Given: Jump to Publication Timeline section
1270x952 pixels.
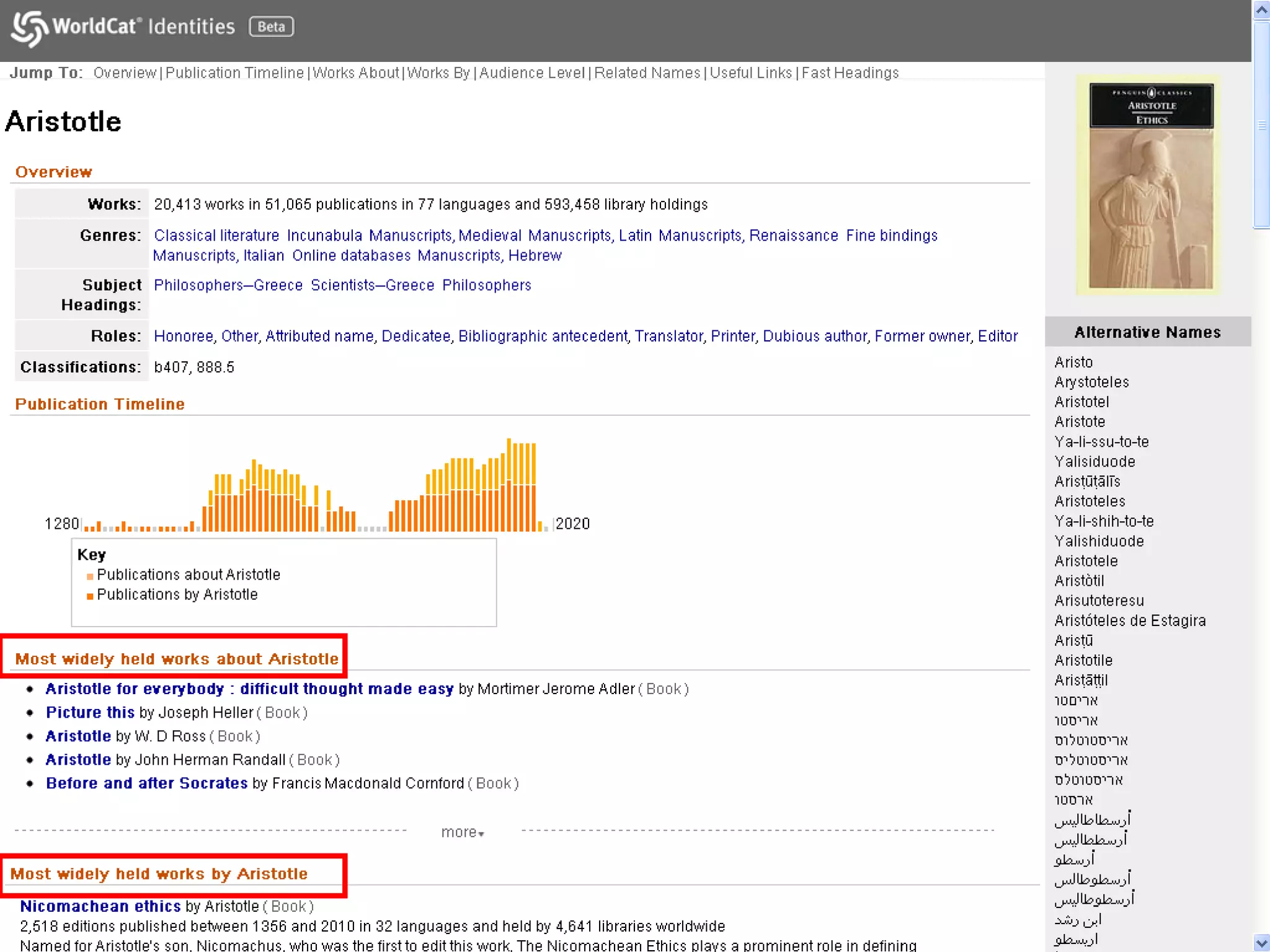Looking at the screenshot, I should 234,73.
